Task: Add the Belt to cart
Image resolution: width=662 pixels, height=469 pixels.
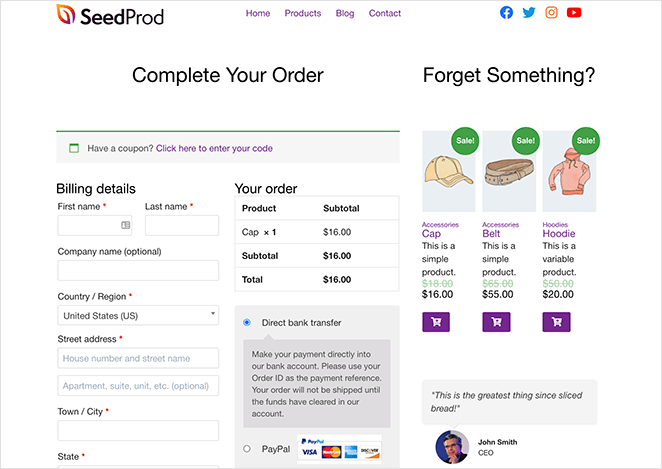Action: tap(497, 322)
